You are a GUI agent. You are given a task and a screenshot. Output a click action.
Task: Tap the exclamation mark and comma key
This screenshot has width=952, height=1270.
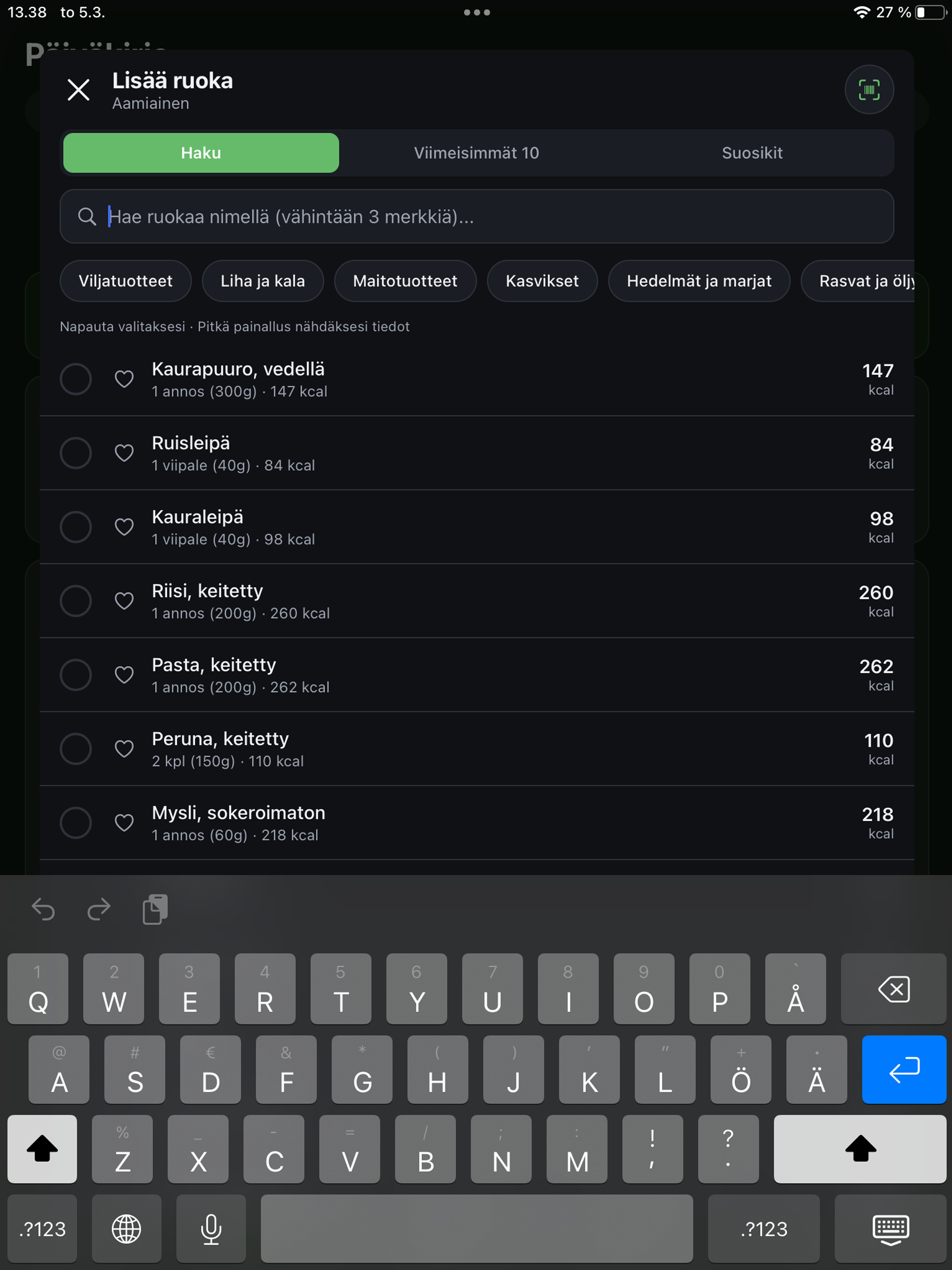tap(653, 1149)
